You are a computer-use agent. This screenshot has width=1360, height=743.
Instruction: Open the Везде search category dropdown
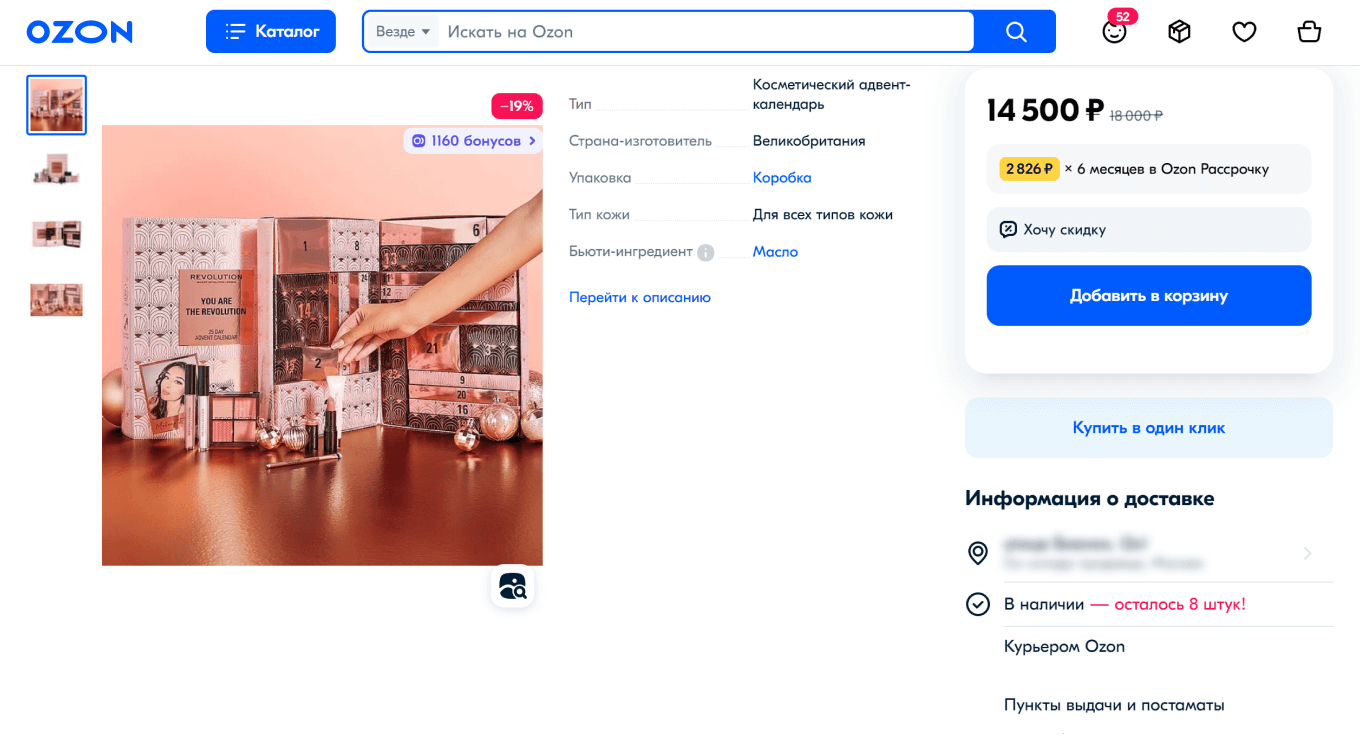point(402,31)
